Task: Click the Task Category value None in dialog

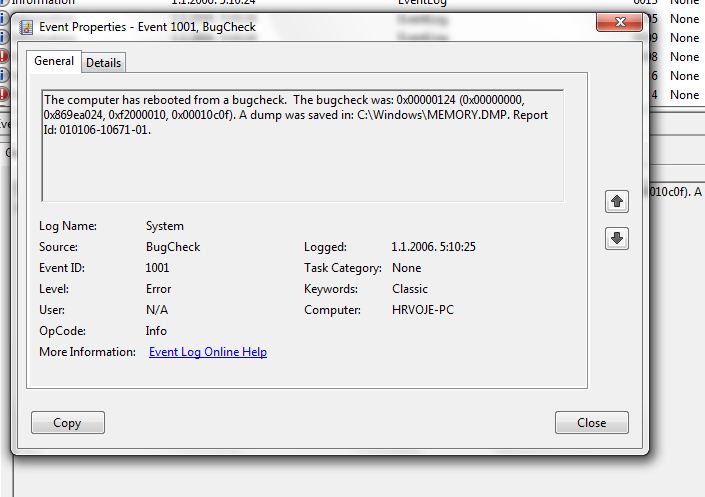Action: (x=406, y=268)
